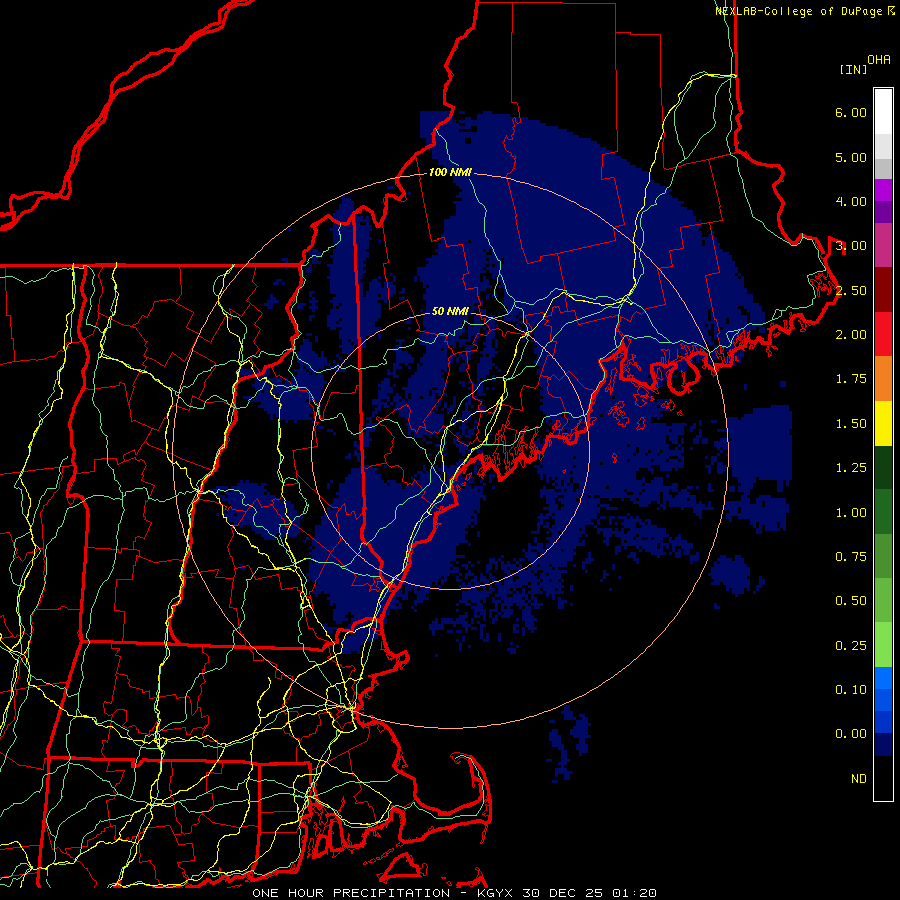Click the 0.25 legend value
The image size is (900, 900).
(851, 646)
